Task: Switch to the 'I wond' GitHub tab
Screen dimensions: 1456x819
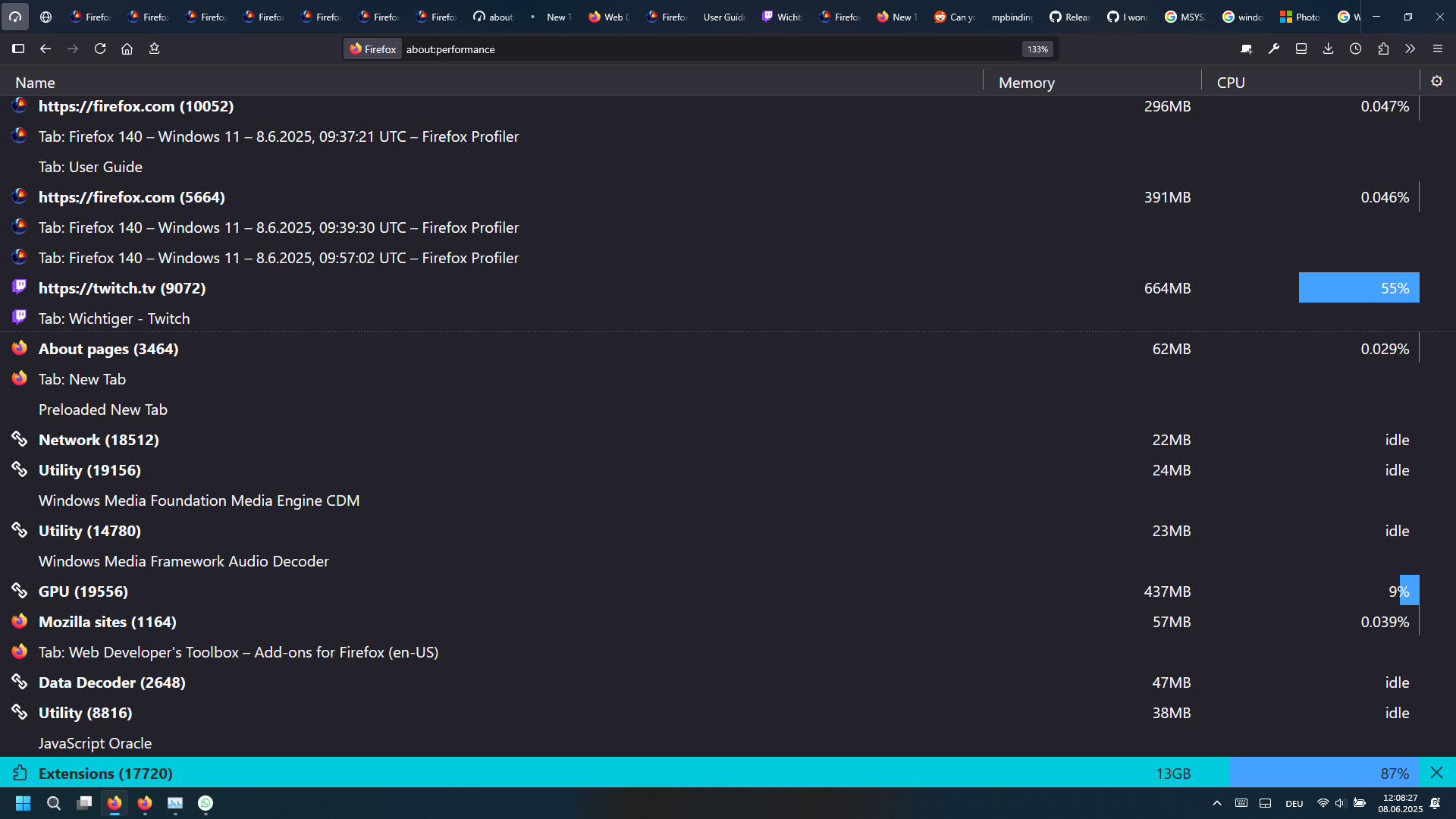Action: coord(1128,17)
